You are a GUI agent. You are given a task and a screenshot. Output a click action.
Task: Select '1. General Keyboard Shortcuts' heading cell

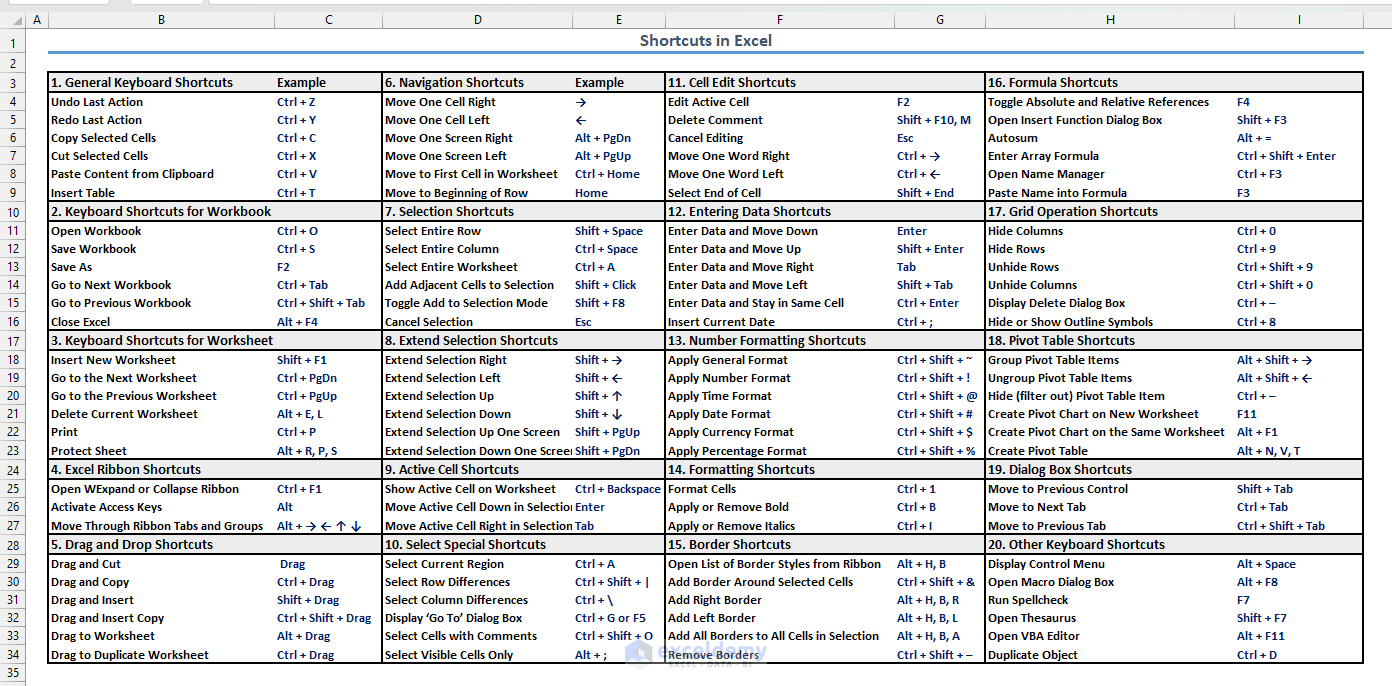point(161,83)
